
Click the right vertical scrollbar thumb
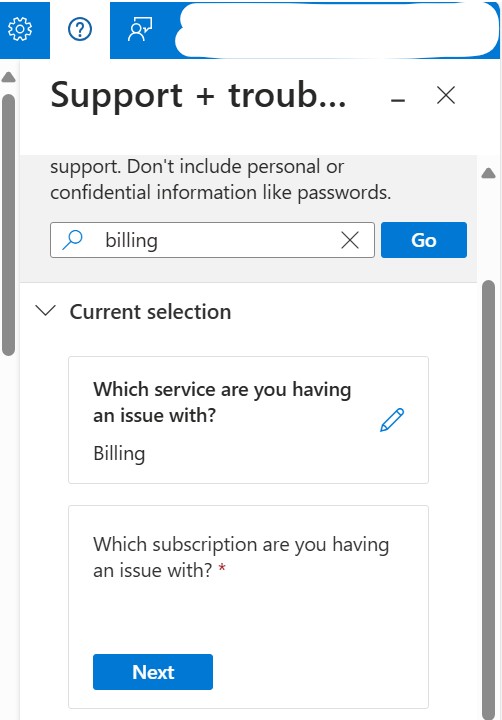pyautogui.click(x=489, y=500)
